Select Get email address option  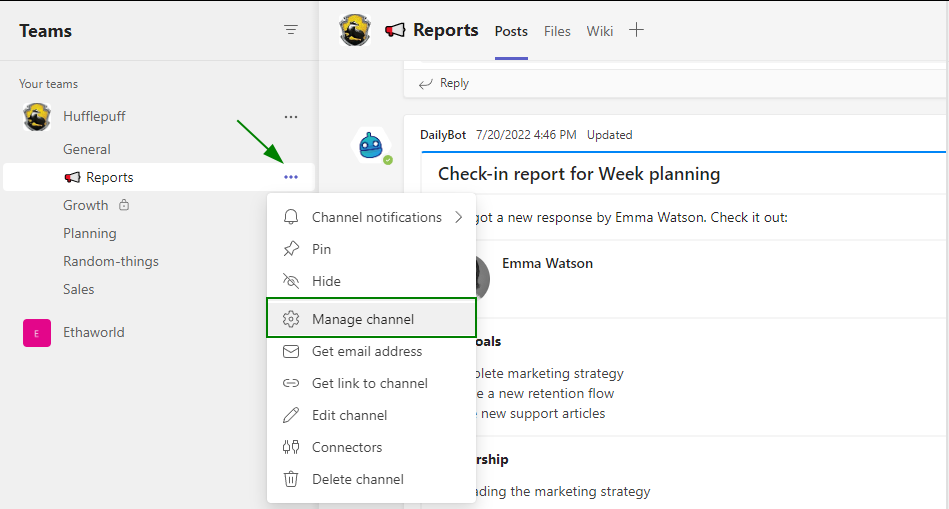(372, 351)
